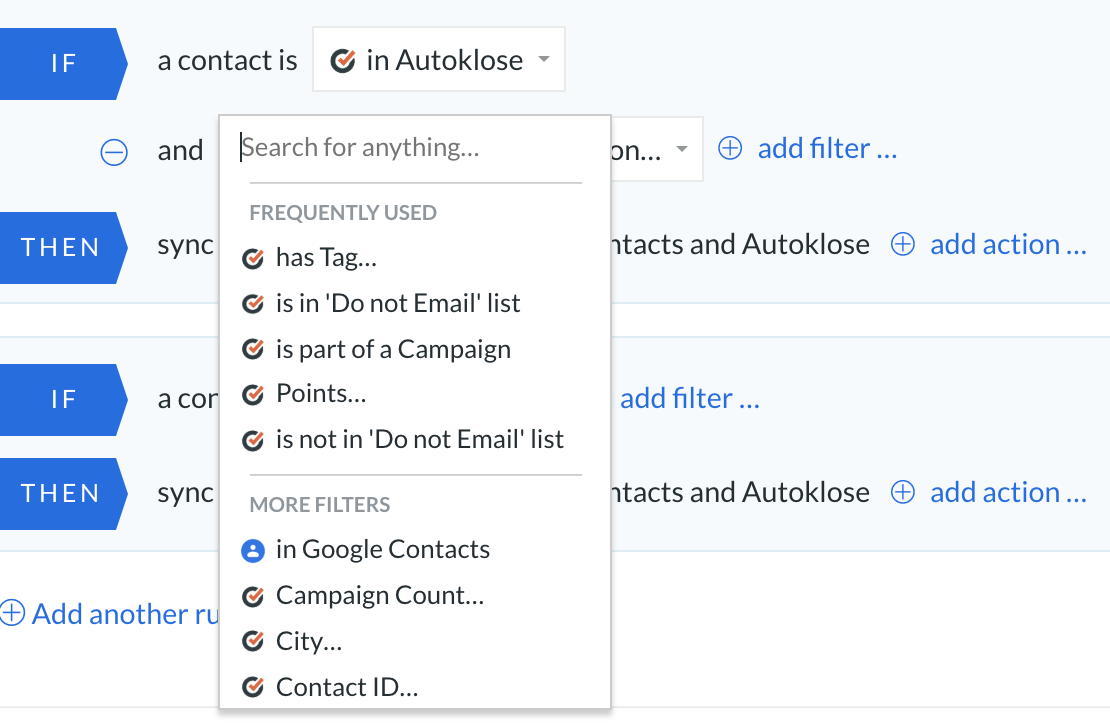This screenshot has width=1110, height=728.
Task: Select "is not in 'Do not Email' list"
Action: pyautogui.click(x=420, y=440)
